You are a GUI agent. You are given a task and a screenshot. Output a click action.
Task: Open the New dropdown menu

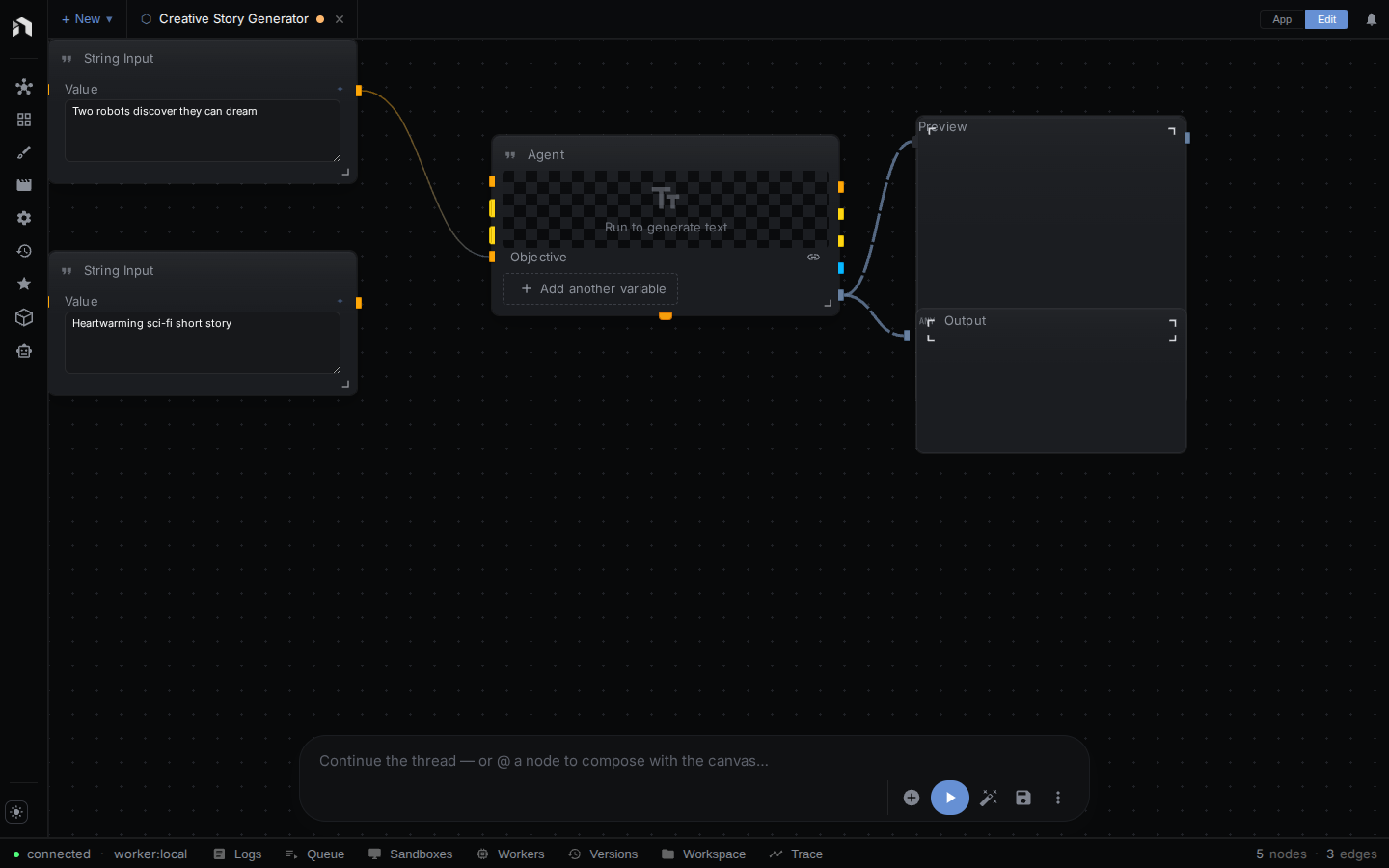click(x=87, y=19)
